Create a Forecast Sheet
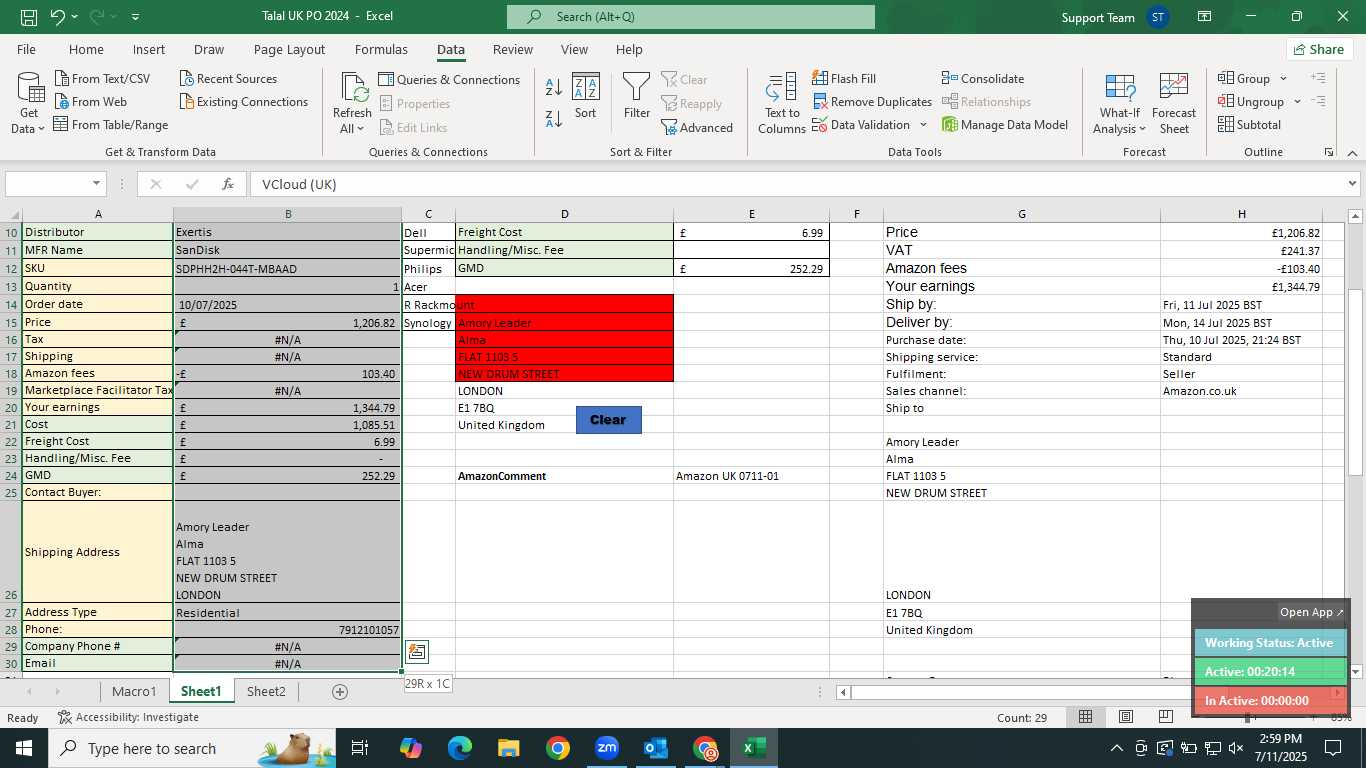Screen dimensions: 1366x768 1174,104
